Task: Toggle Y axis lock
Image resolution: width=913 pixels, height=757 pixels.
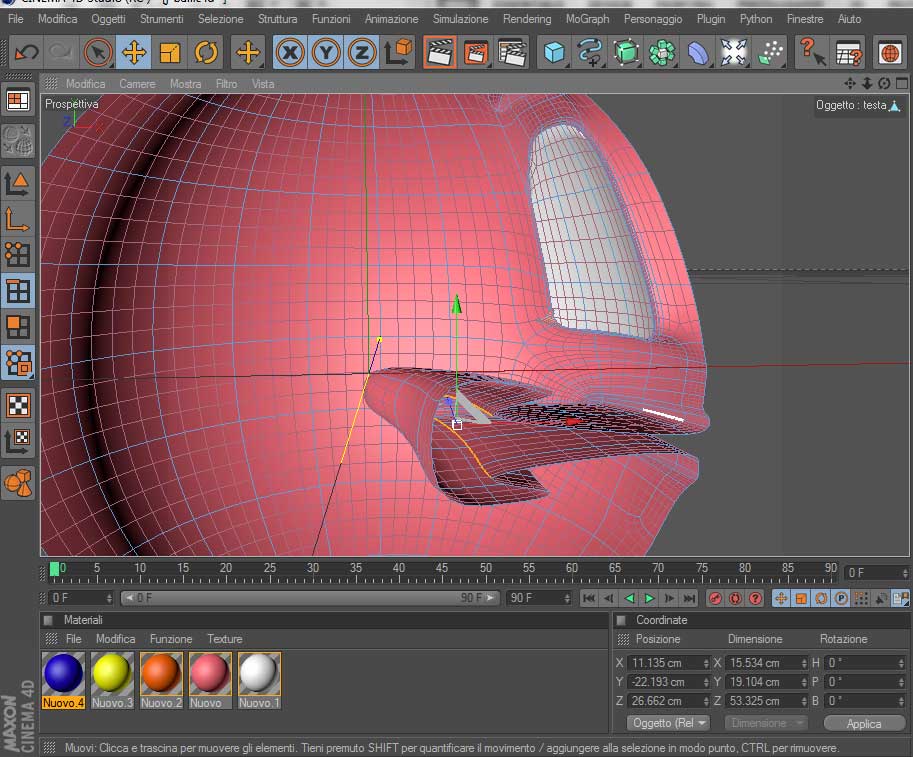Action: click(x=326, y=52)
